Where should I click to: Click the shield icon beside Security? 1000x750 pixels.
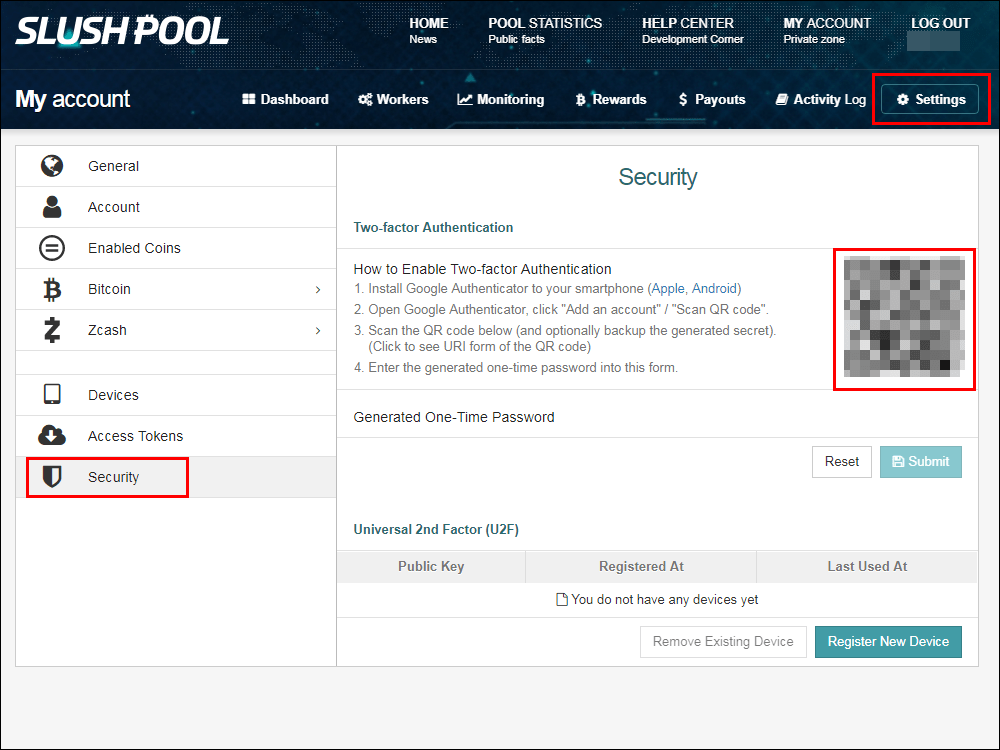[x=52, y=477]
